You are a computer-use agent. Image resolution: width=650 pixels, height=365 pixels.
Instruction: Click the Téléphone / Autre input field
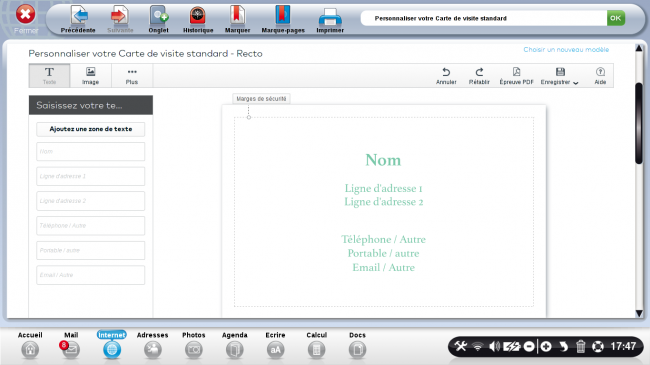pos(91,226)
